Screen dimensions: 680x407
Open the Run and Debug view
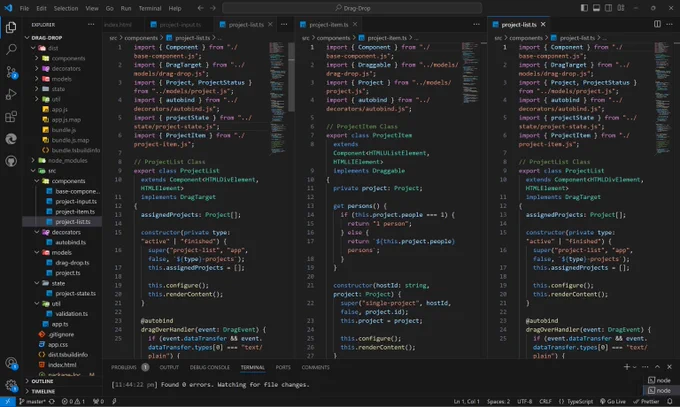click(11, 94)
